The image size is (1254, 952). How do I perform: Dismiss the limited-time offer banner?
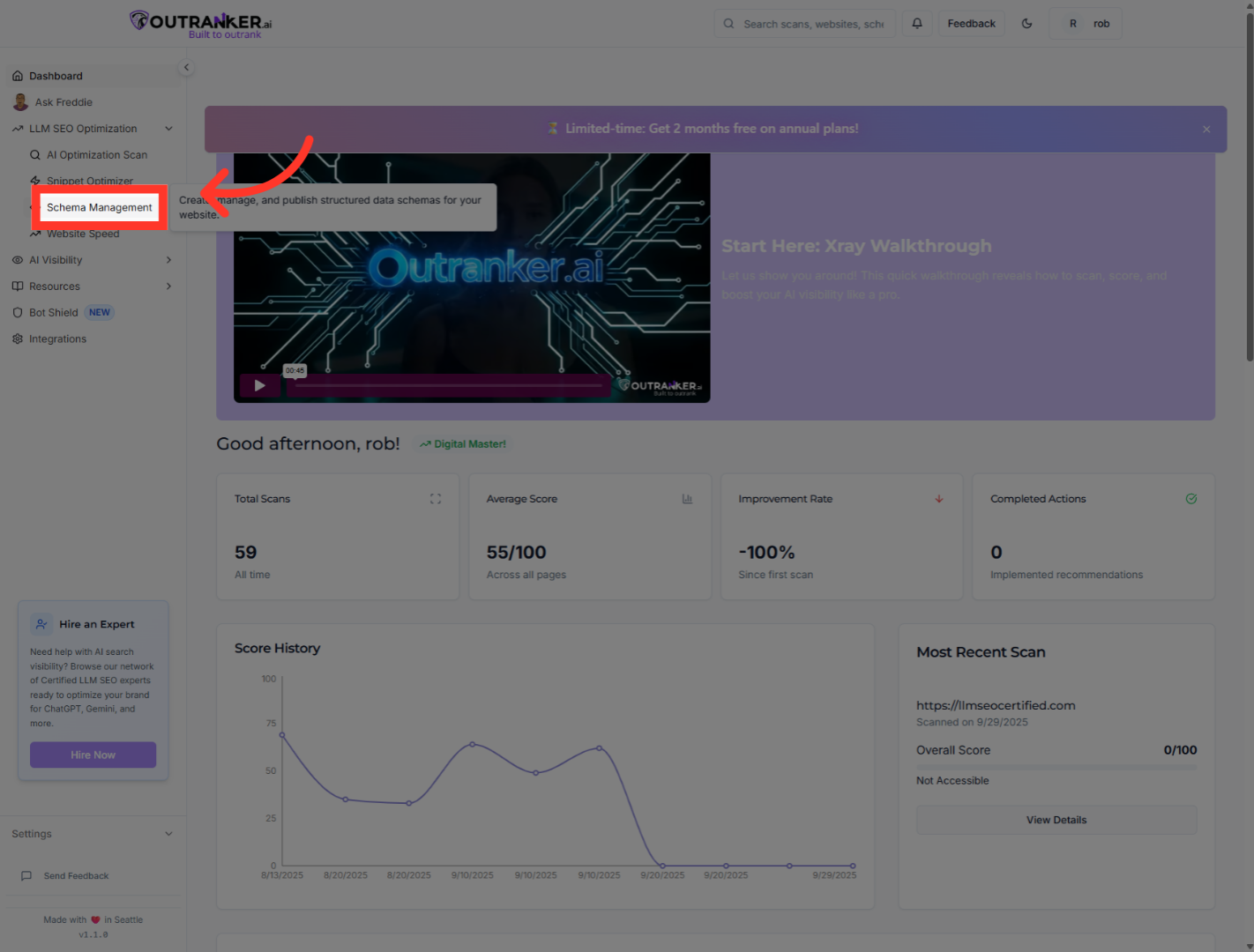pos(1206,130)
